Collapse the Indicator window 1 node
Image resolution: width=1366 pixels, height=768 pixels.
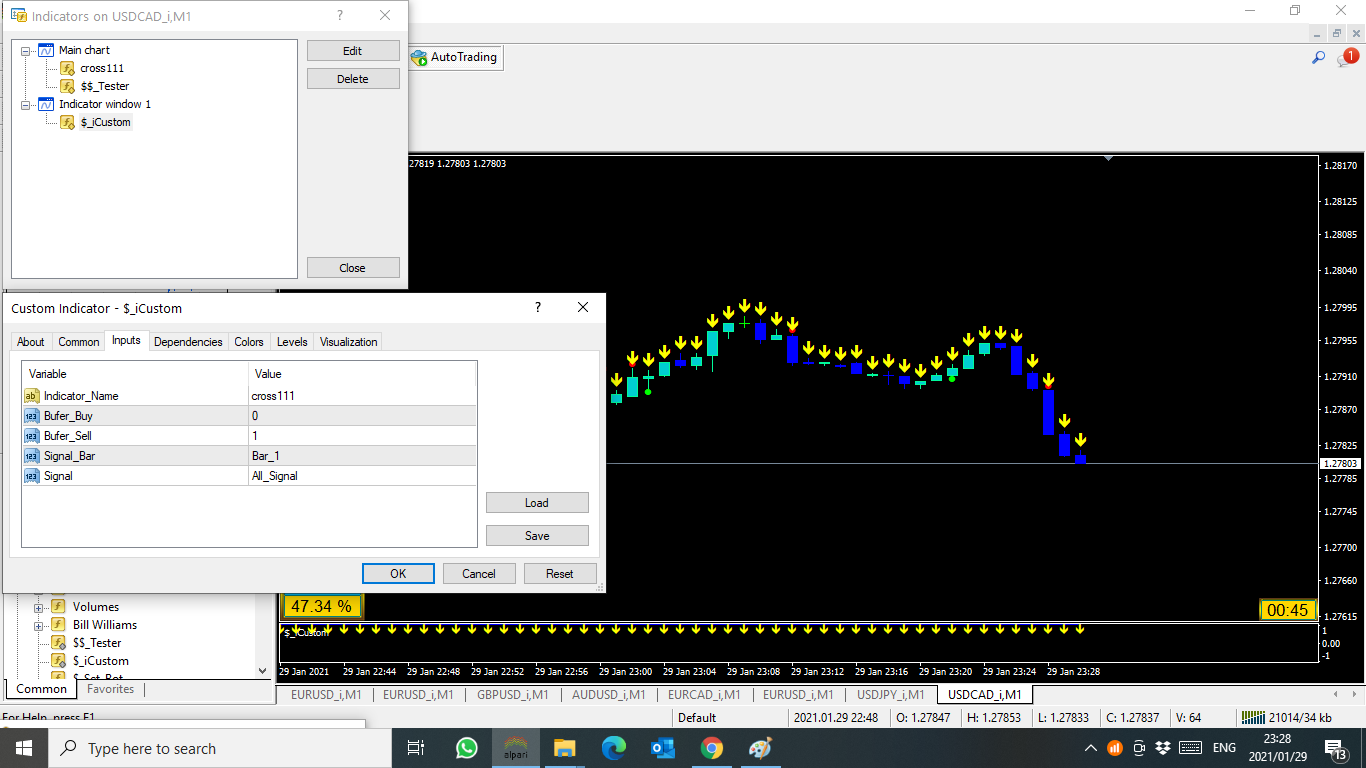[26, 104]
